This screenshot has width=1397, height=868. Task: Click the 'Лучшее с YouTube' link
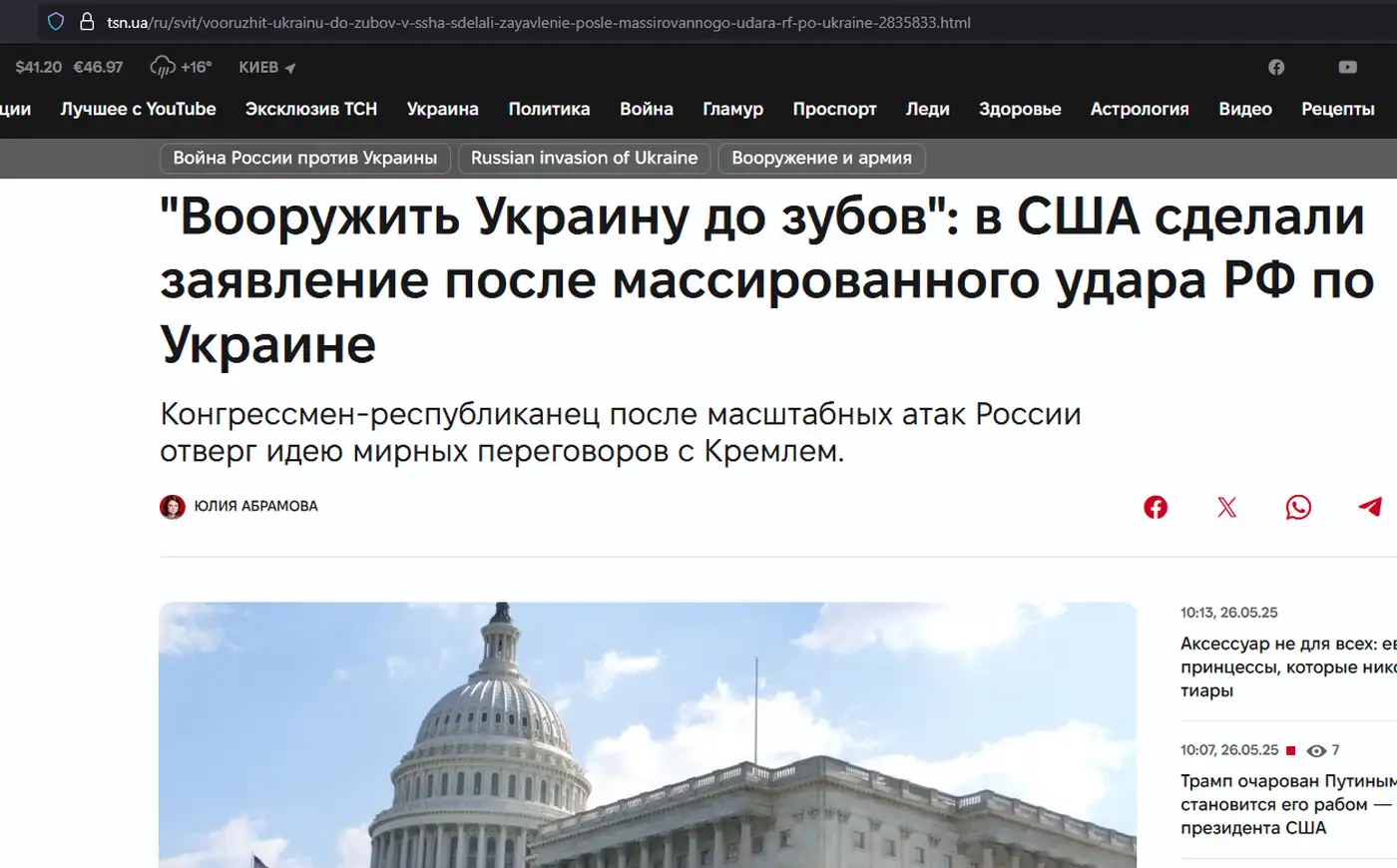pos(138,109)
